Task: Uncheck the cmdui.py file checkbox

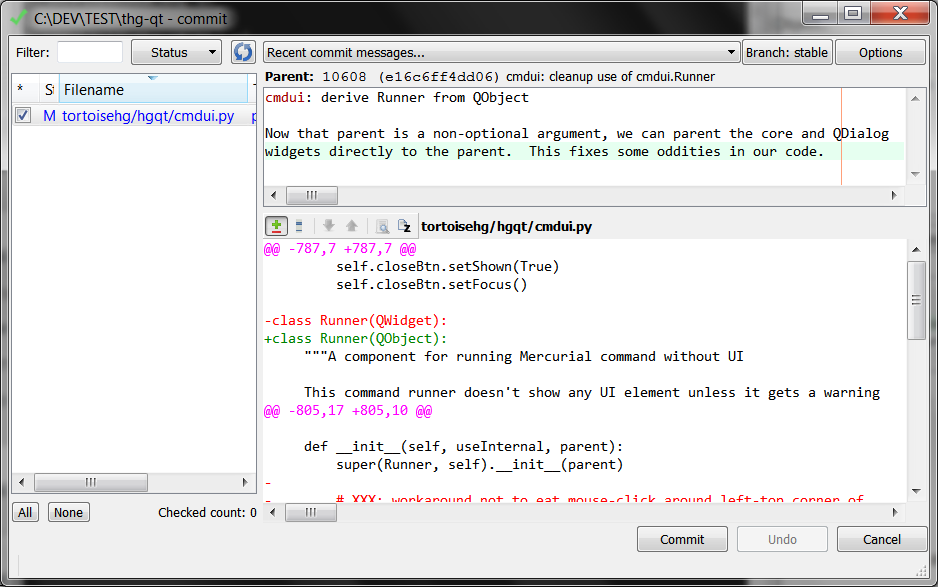Action: (x=24, y=116)
